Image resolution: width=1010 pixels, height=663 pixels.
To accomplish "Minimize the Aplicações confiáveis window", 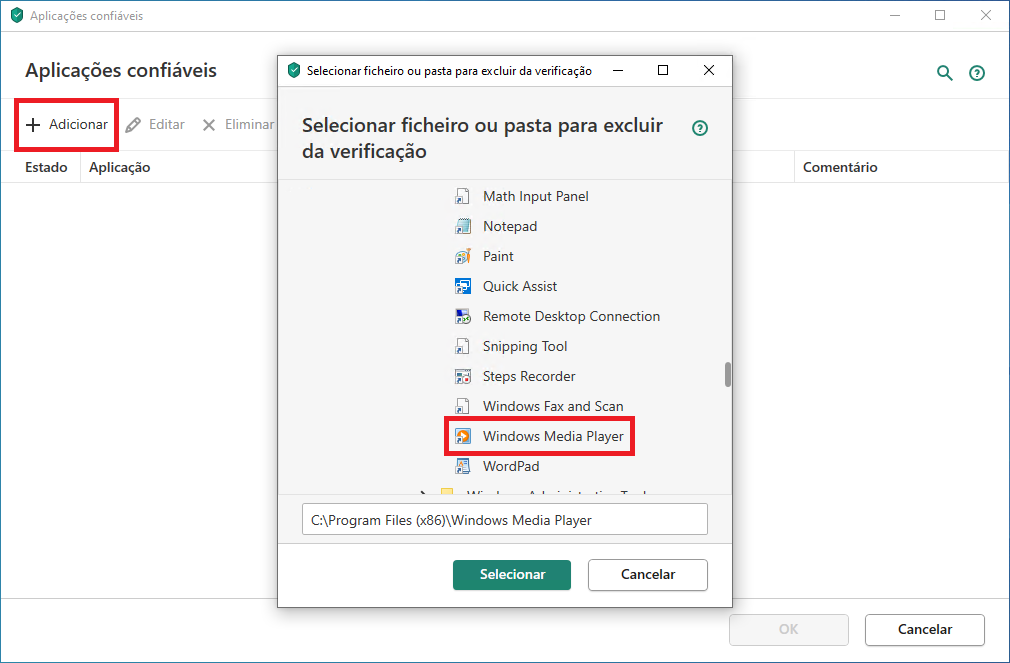I will [x=895, y=15].
